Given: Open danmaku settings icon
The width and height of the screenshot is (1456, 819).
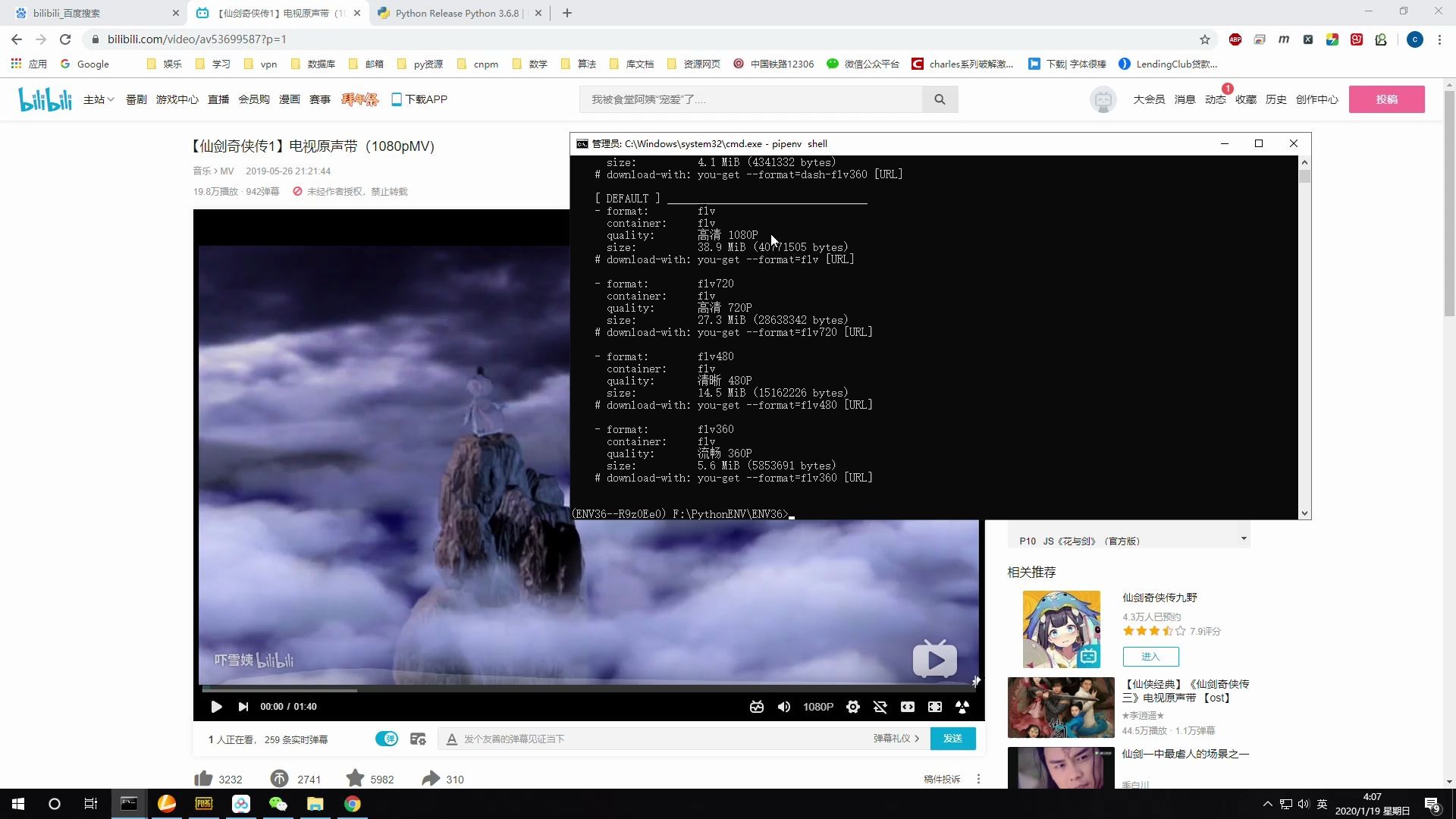Looking at the screenshot, I should (x=418, y=739).
